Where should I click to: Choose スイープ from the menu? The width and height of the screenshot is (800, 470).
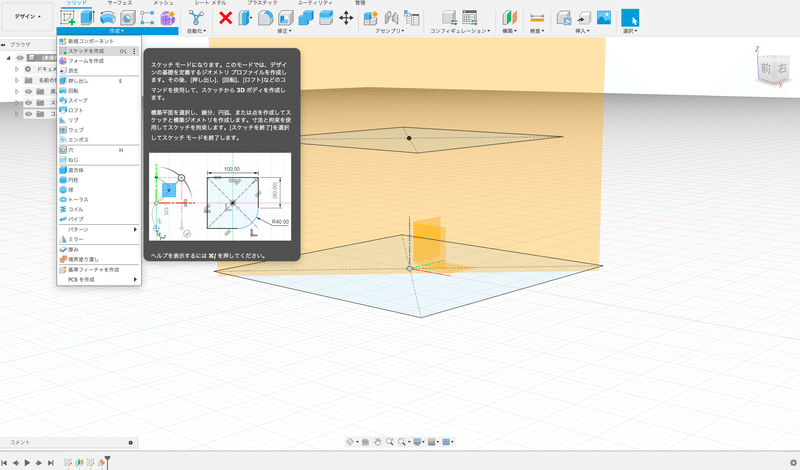[x=99, y=101]
